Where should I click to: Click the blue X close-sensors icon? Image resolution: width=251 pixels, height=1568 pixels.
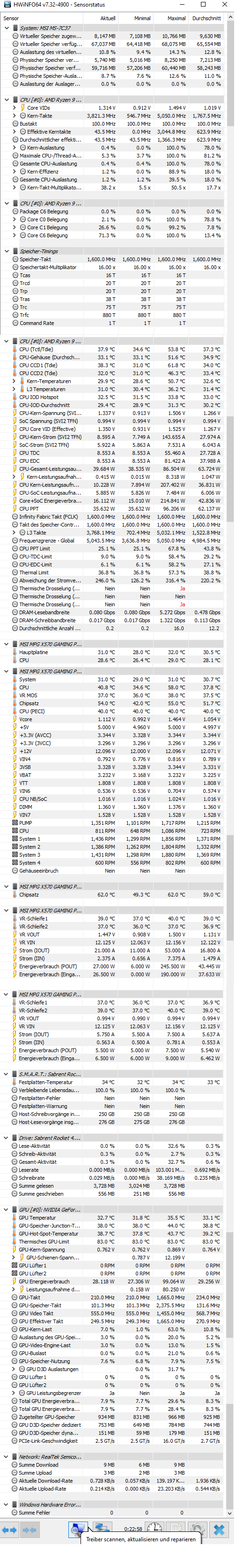click(220, 1530)
